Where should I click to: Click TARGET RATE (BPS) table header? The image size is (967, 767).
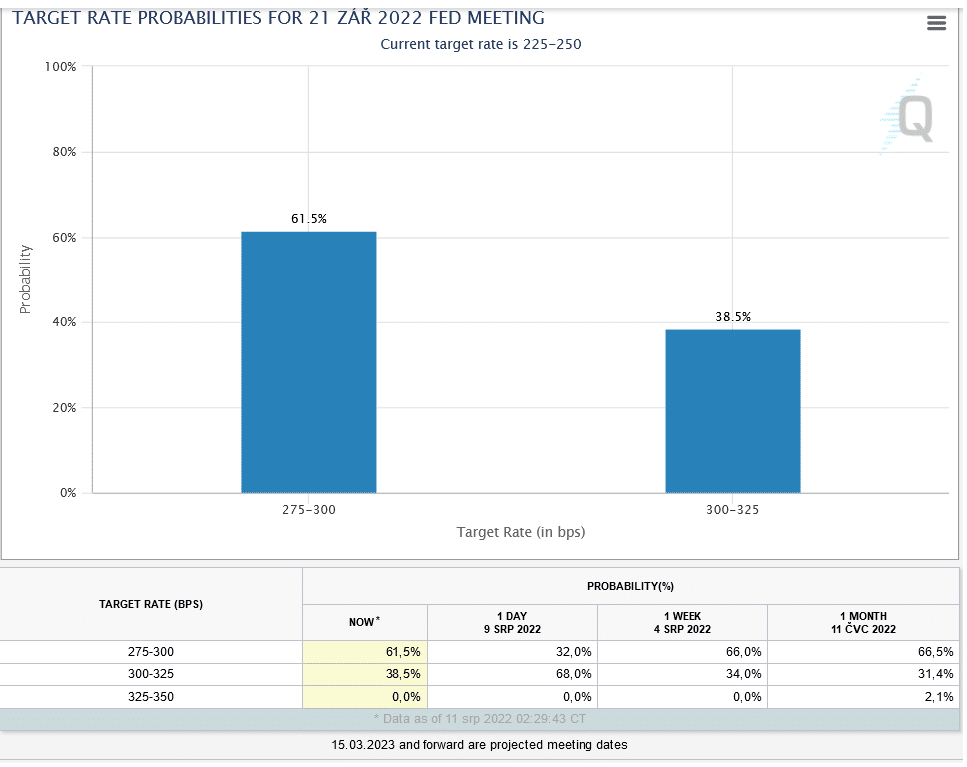click(152, 606)
